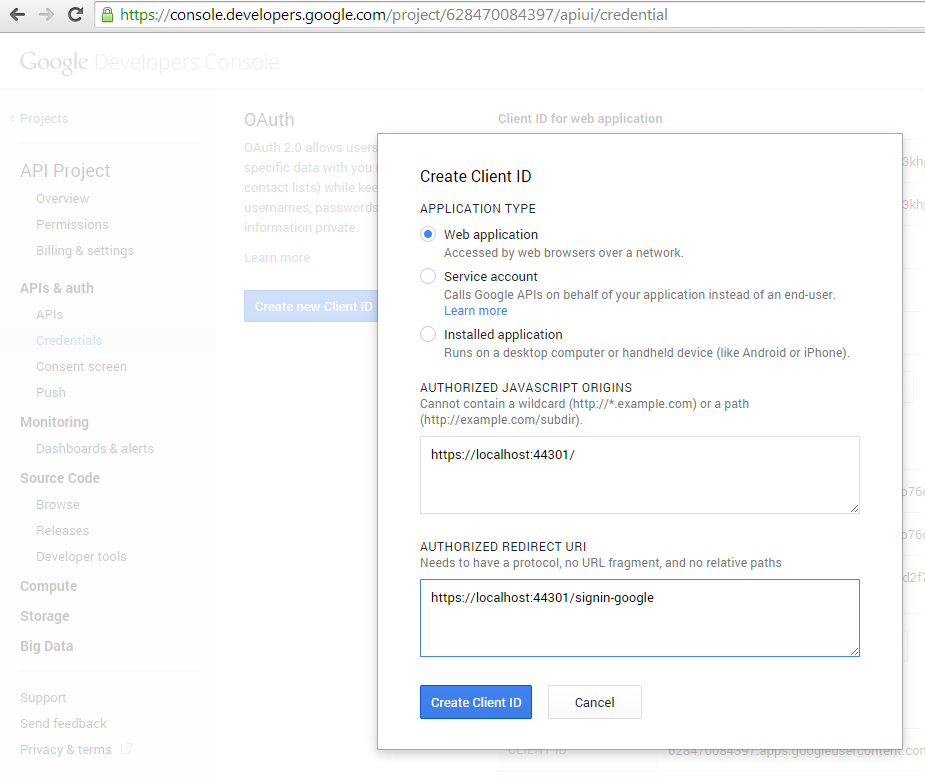The height and width of the screenshot is (778, 925).
Task: Open Billing & settings in the sidebar
Action: [85, 251]
